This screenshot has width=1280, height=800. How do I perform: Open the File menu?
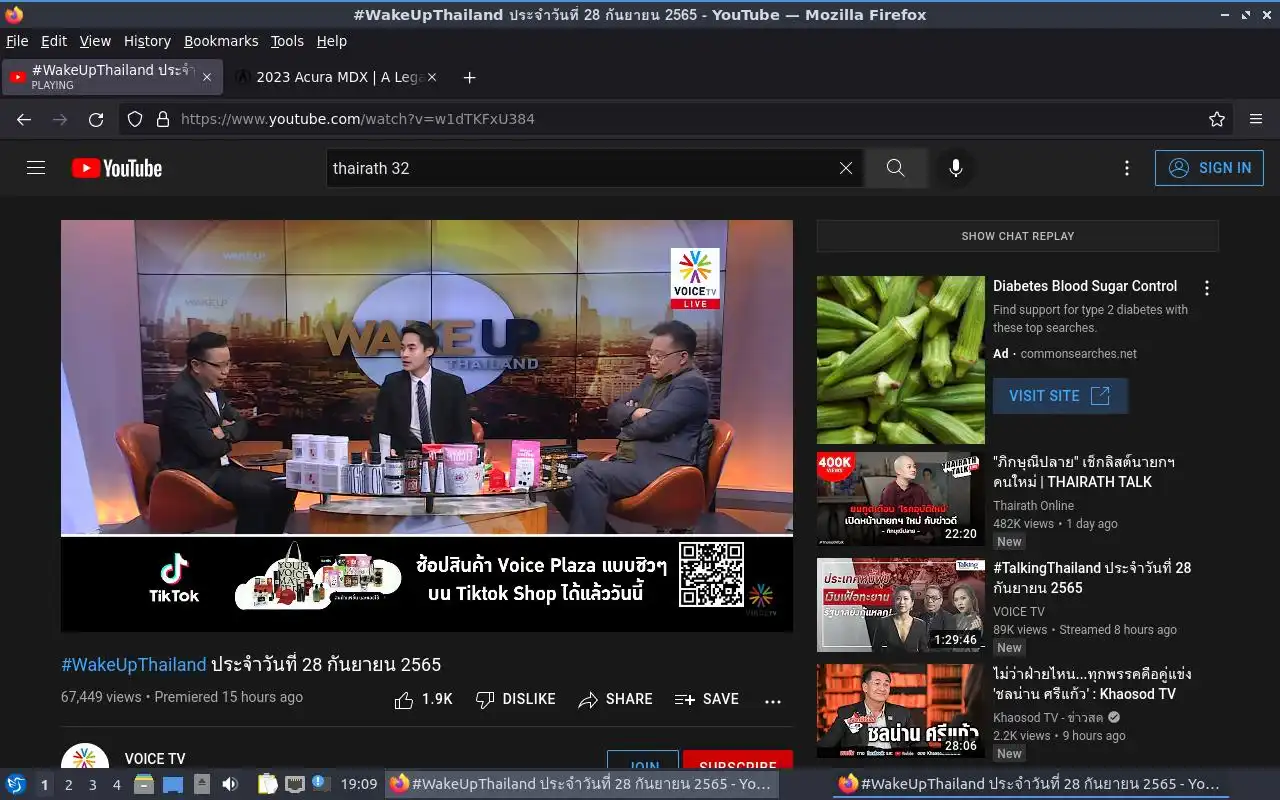click(17, 41)
